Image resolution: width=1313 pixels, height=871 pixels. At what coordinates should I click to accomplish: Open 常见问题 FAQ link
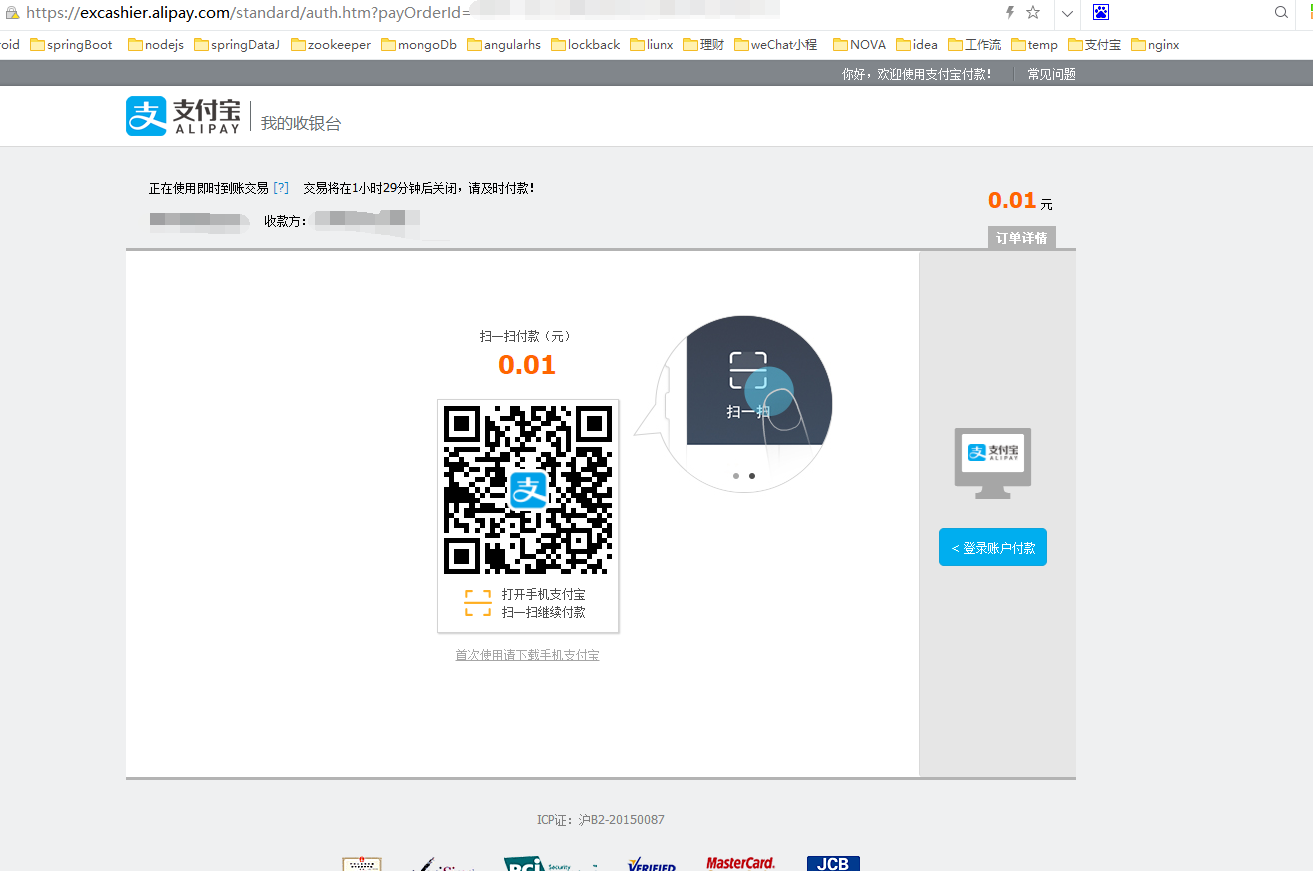1051,74
